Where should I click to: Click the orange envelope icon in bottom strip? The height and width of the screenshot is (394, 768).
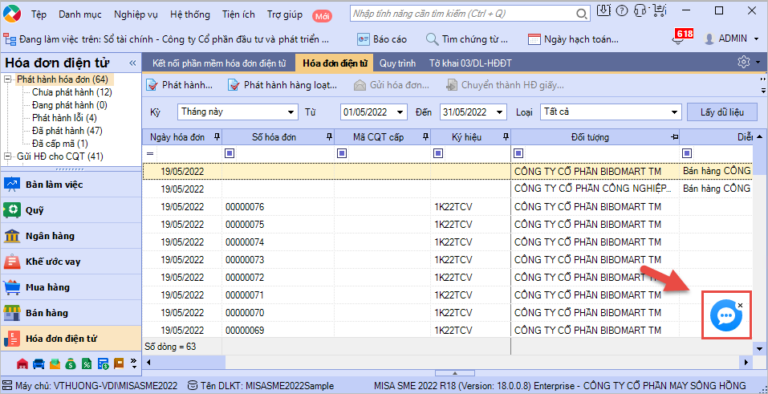(55, 363)
